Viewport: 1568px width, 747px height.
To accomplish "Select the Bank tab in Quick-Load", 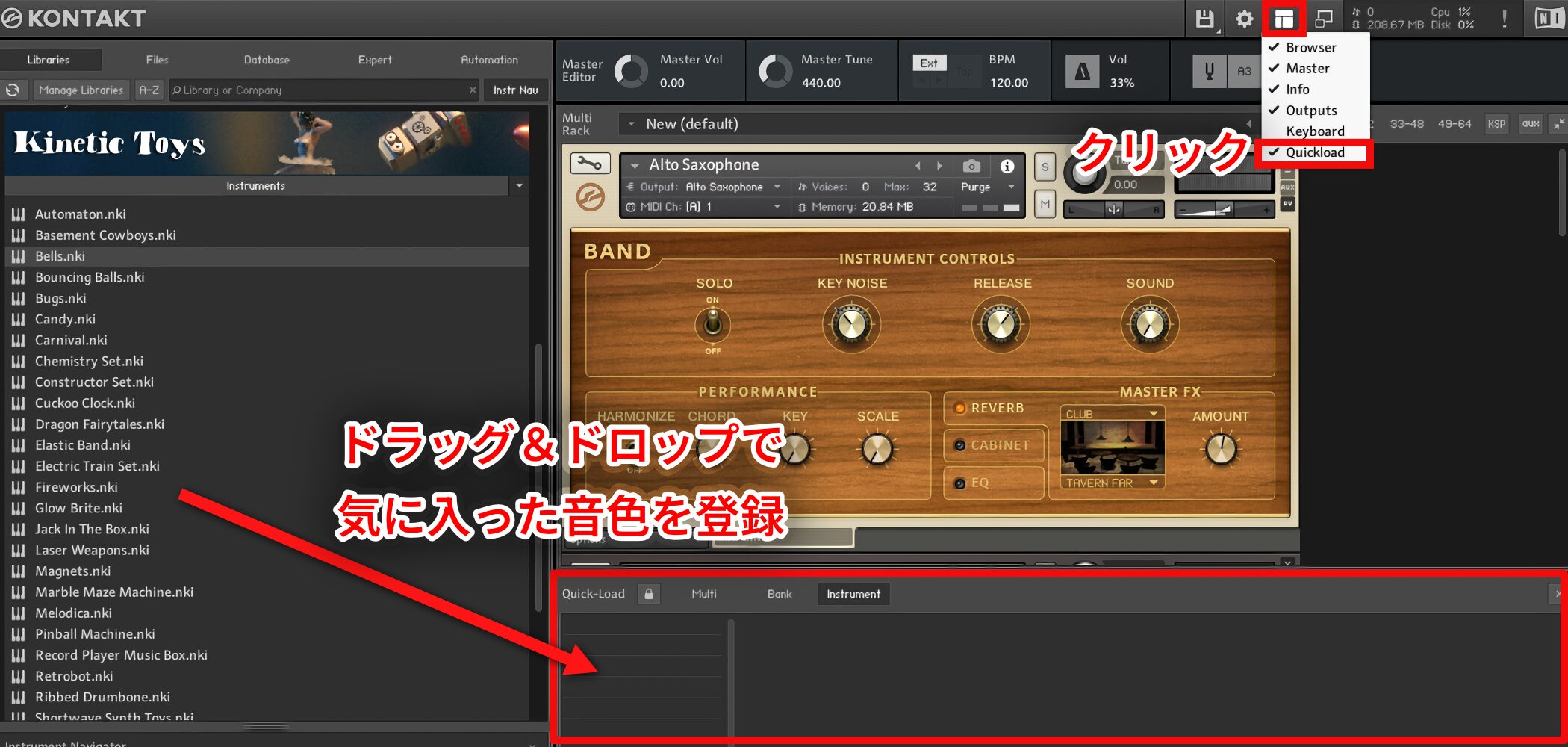I will pyautogui.click(x=780, y=594).
